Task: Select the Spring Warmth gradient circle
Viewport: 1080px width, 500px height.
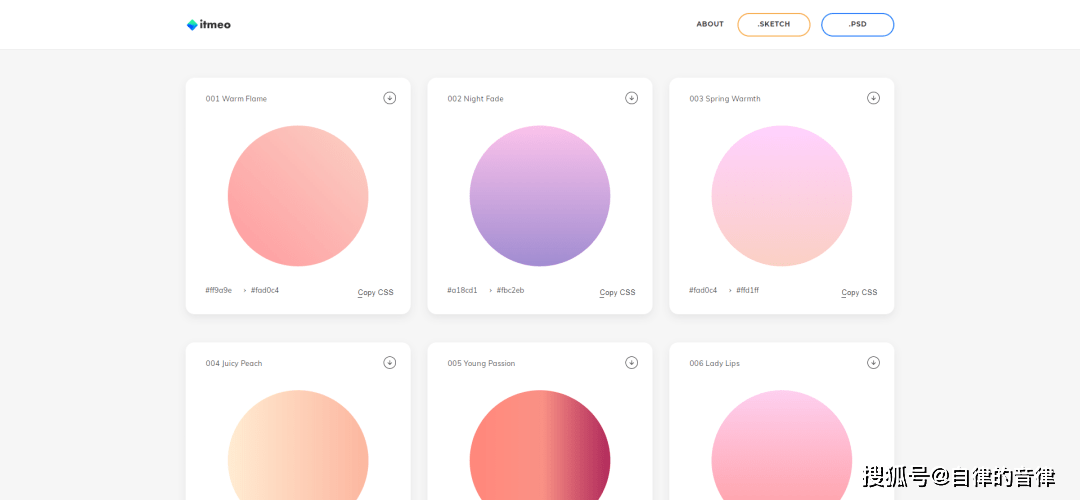Action: point(782,196)
